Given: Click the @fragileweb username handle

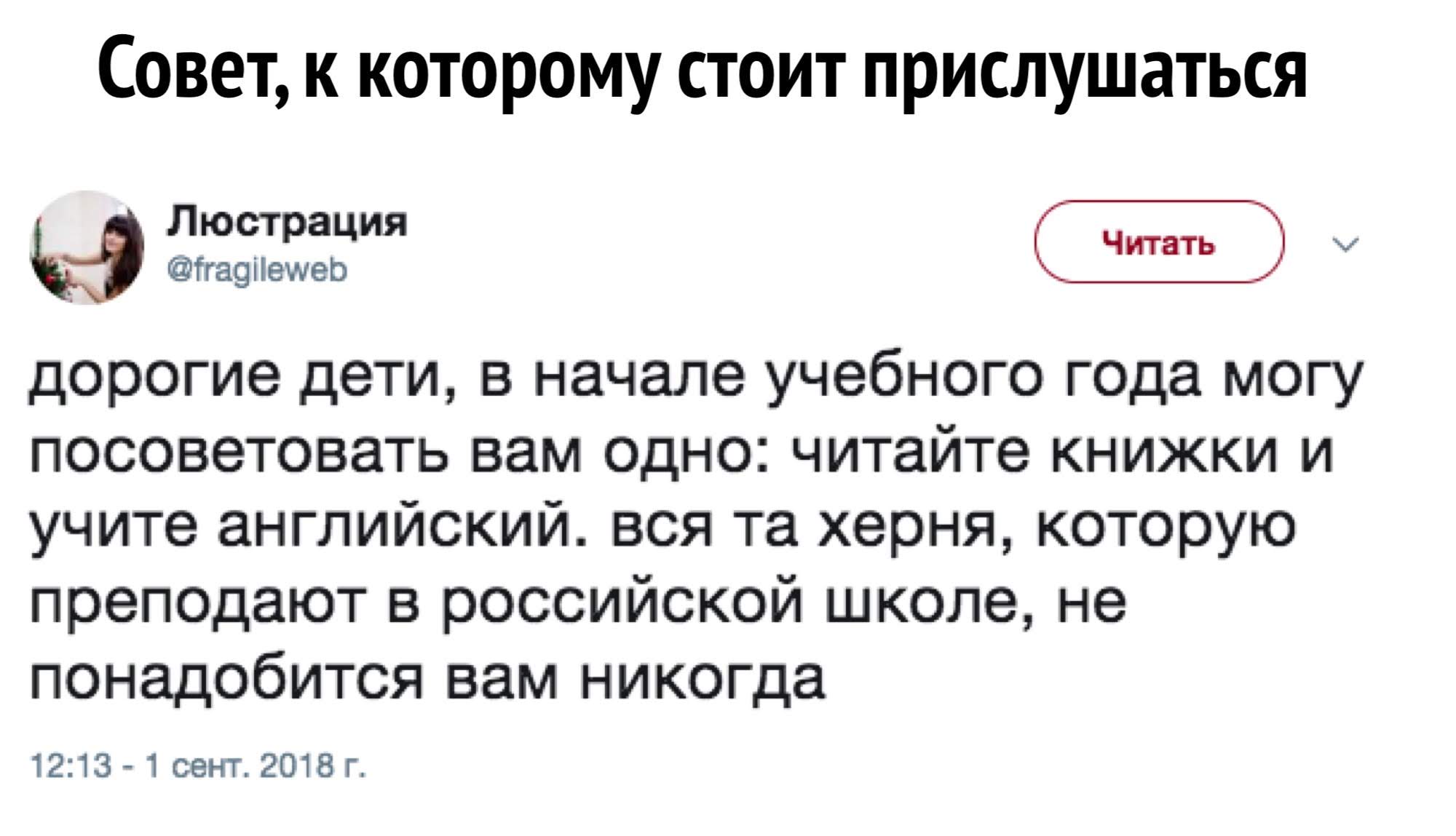Looking at the screenshot, I should 258,271.
